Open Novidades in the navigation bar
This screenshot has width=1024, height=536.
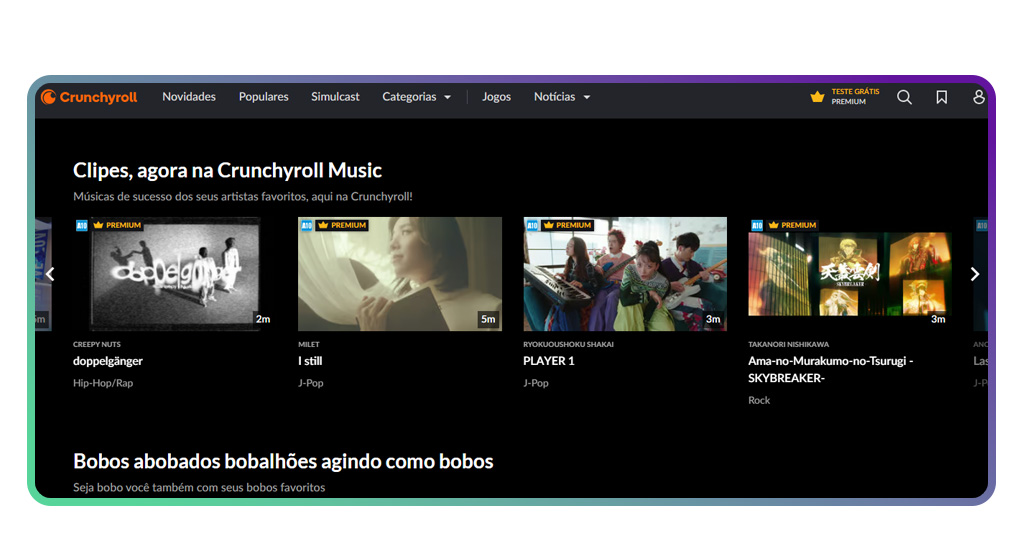(x=189, y=97)
